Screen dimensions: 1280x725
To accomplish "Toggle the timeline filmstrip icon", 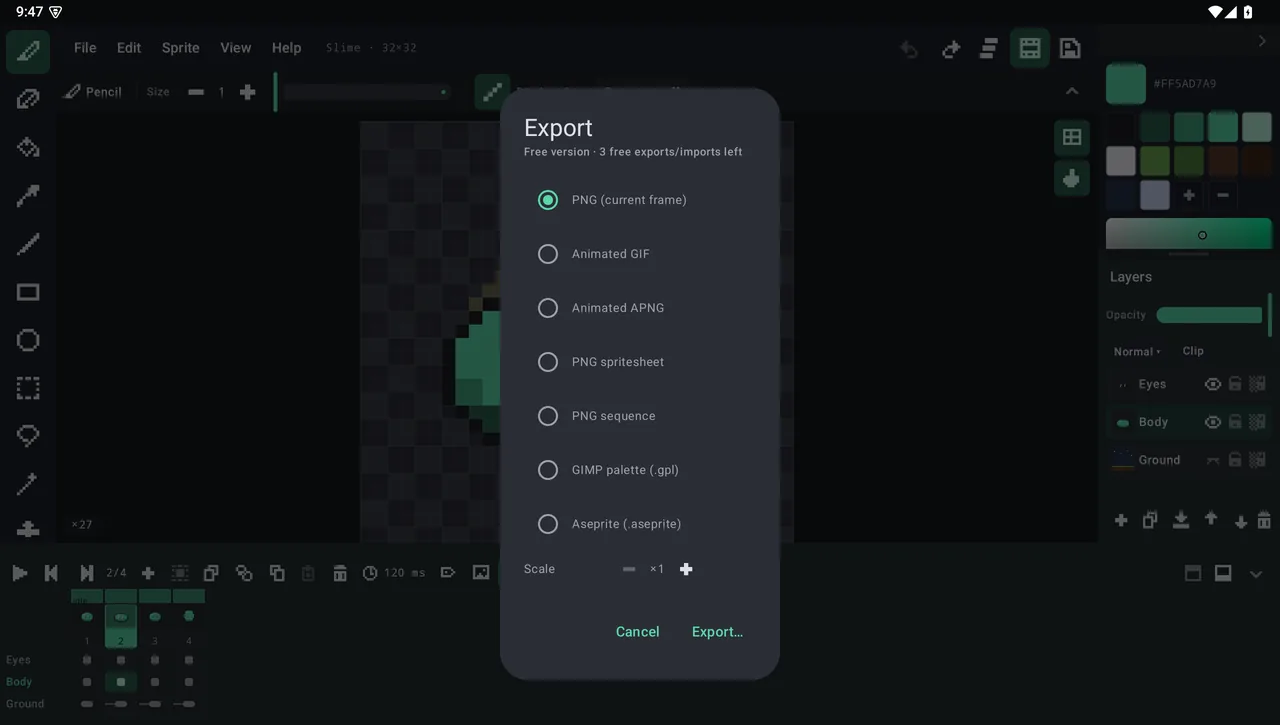I will (1030, 48).
